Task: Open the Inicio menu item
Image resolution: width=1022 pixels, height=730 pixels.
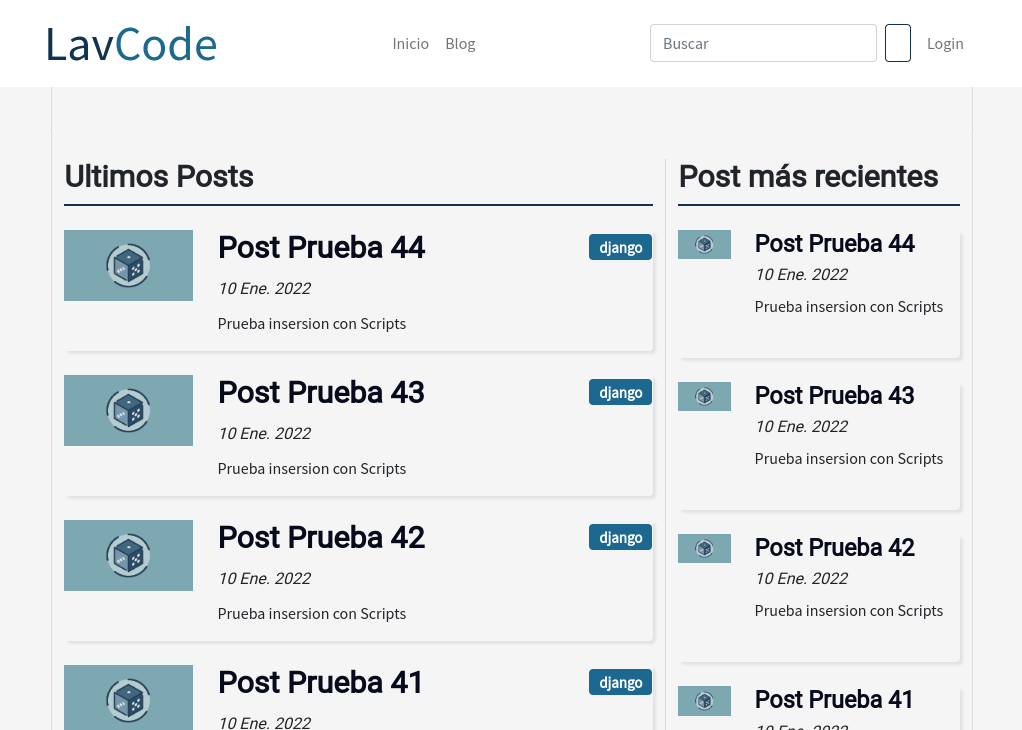Action: coord(411,44)
